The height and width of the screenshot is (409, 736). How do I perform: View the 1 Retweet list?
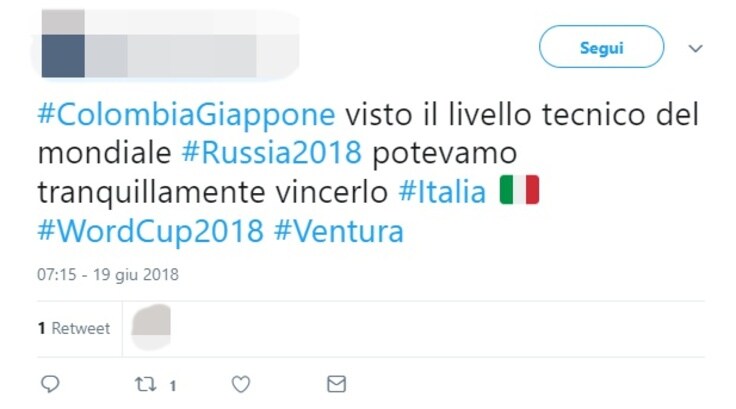(x=74, y=328)
